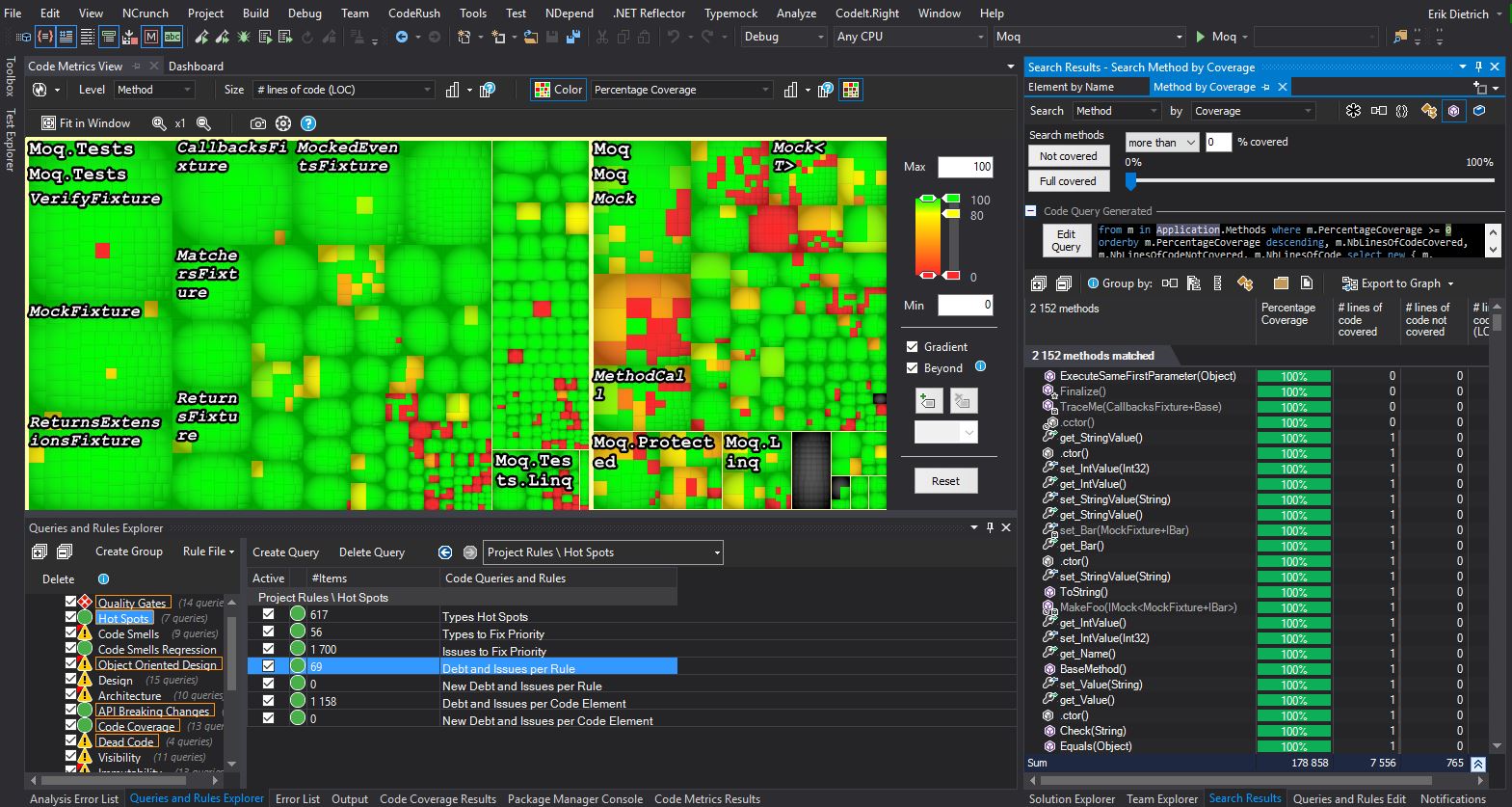
Task: Uncheck the Gradient checkbox
Action: click(x=912, y=347)
